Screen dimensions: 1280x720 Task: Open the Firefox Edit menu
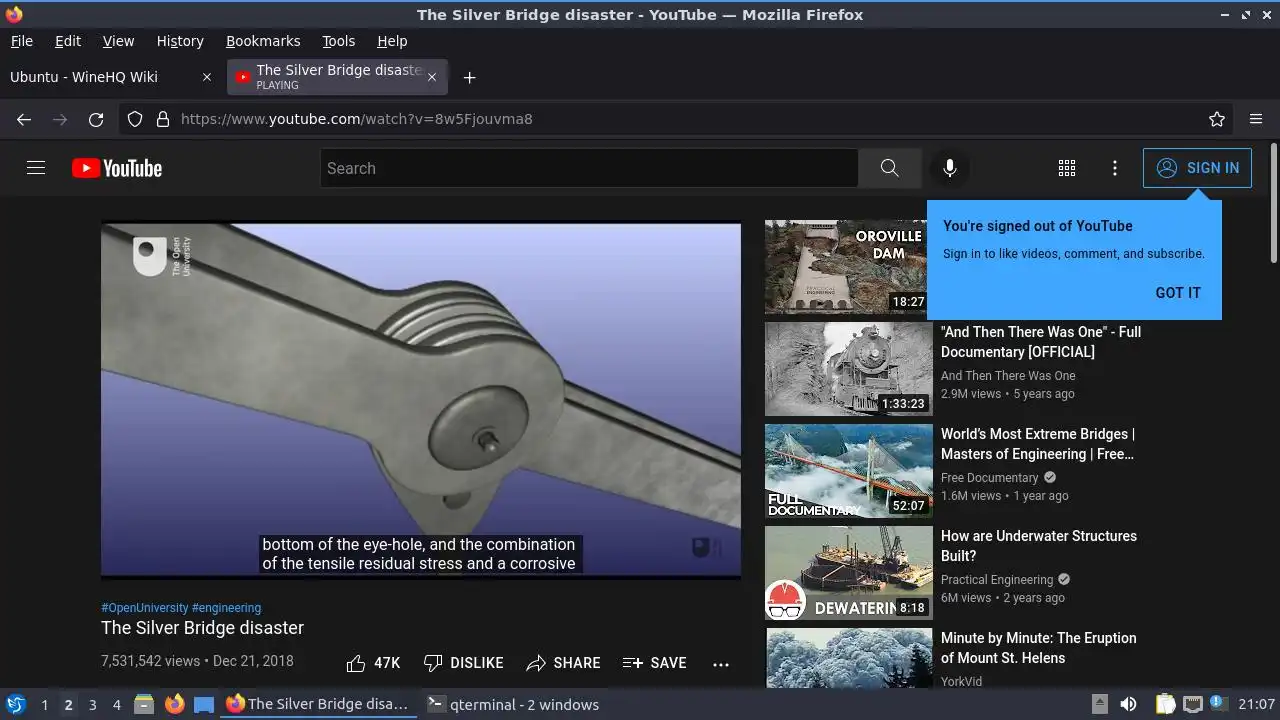(68, 41)
